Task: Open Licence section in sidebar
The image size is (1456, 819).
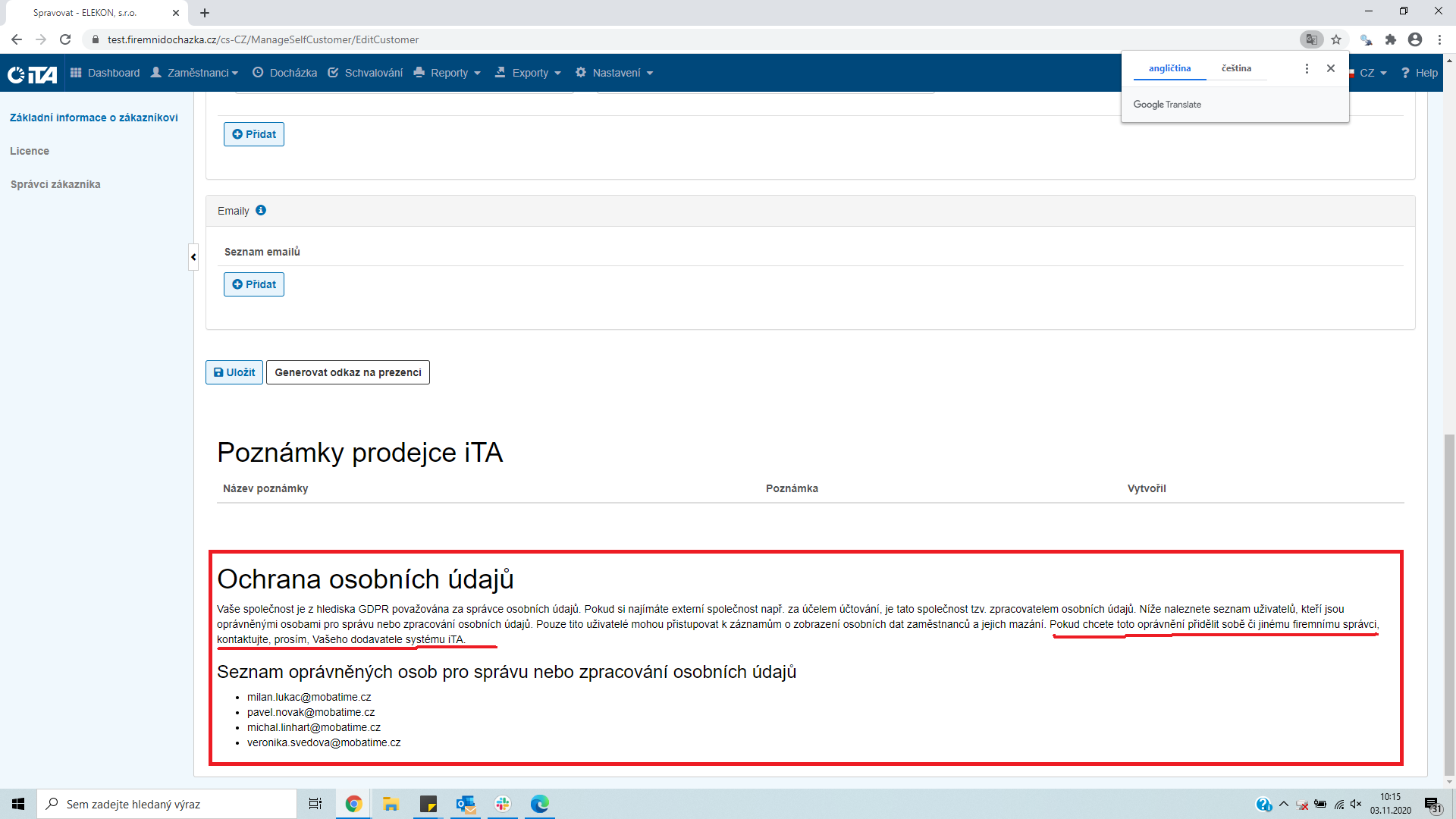Action: [30, 151]
